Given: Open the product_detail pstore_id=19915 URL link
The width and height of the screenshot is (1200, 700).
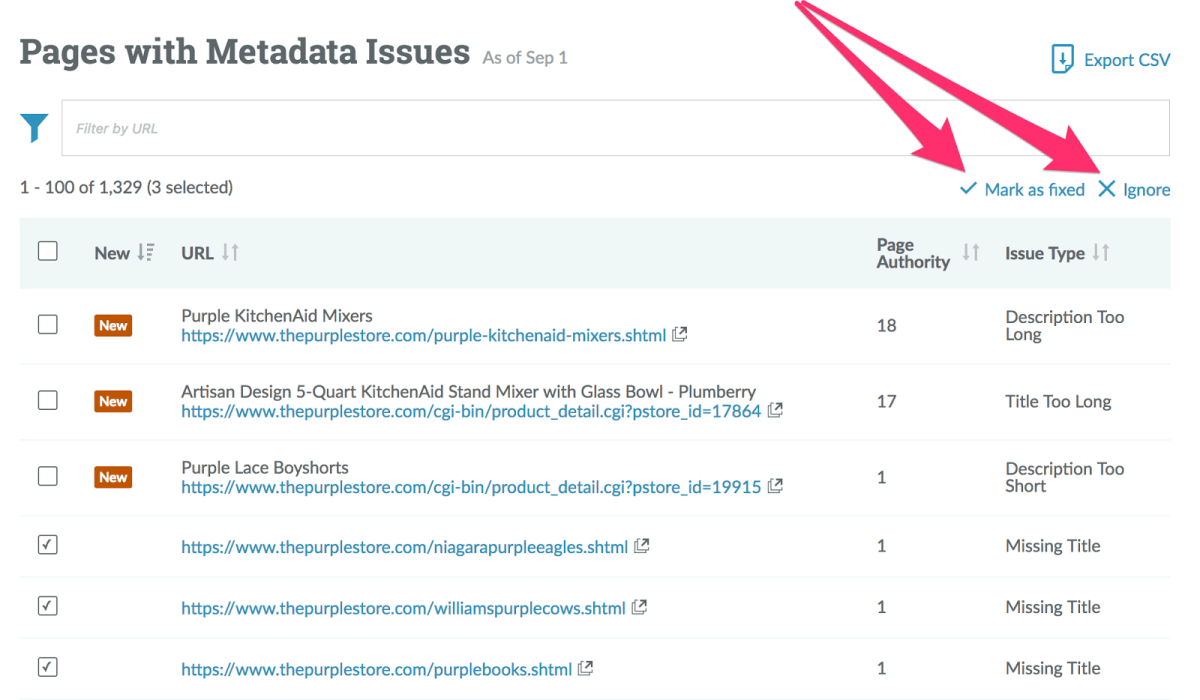Looking at the screenshot, I should 471,487.
